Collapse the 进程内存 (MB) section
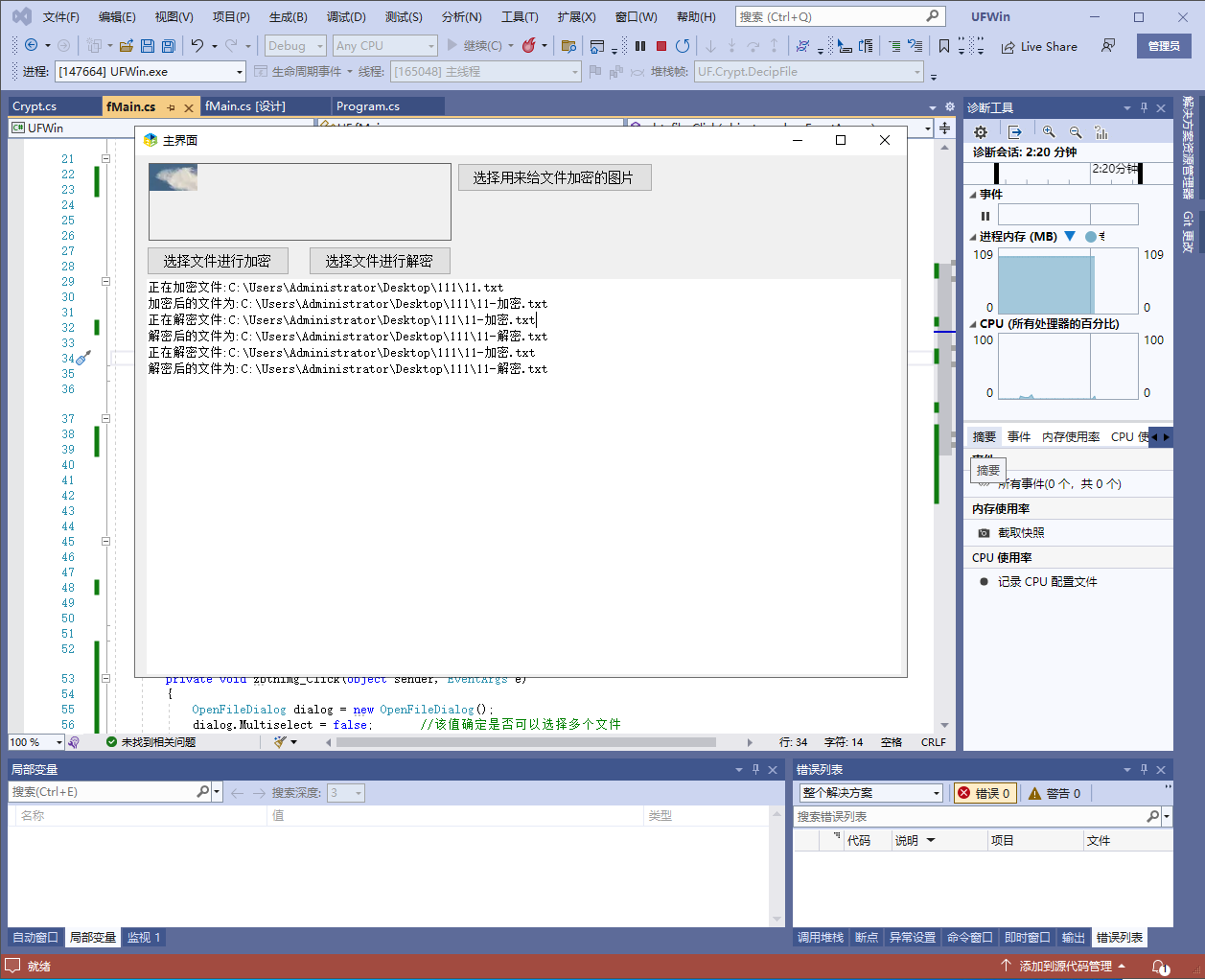 point(973,237)
